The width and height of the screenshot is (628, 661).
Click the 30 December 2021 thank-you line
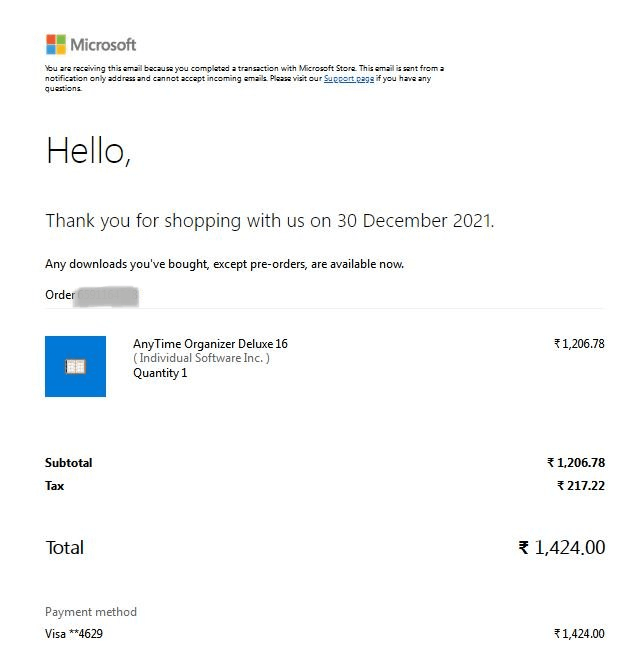click(270, 221)
